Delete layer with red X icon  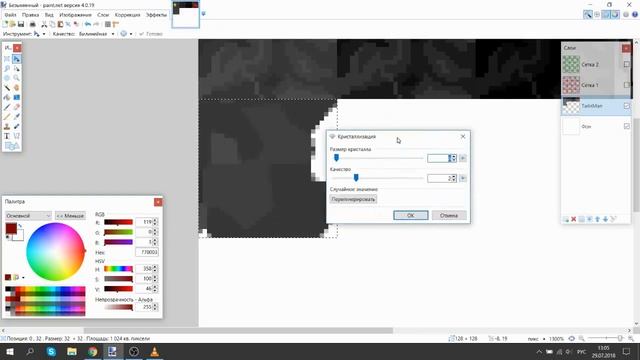pos(573,220)
